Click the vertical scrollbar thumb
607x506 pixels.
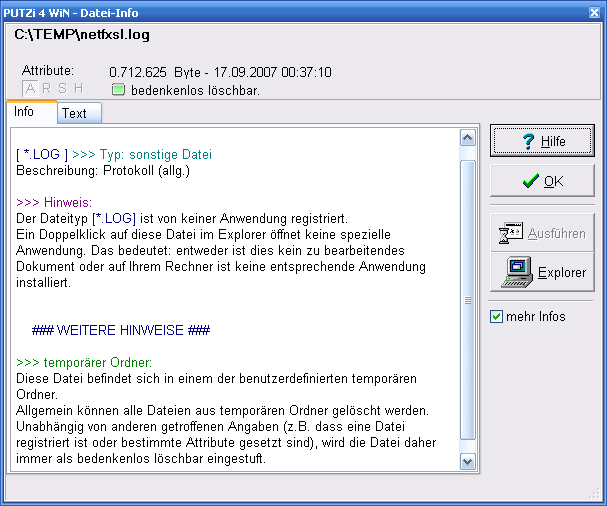pyautogui.click(x=468, y=300)
